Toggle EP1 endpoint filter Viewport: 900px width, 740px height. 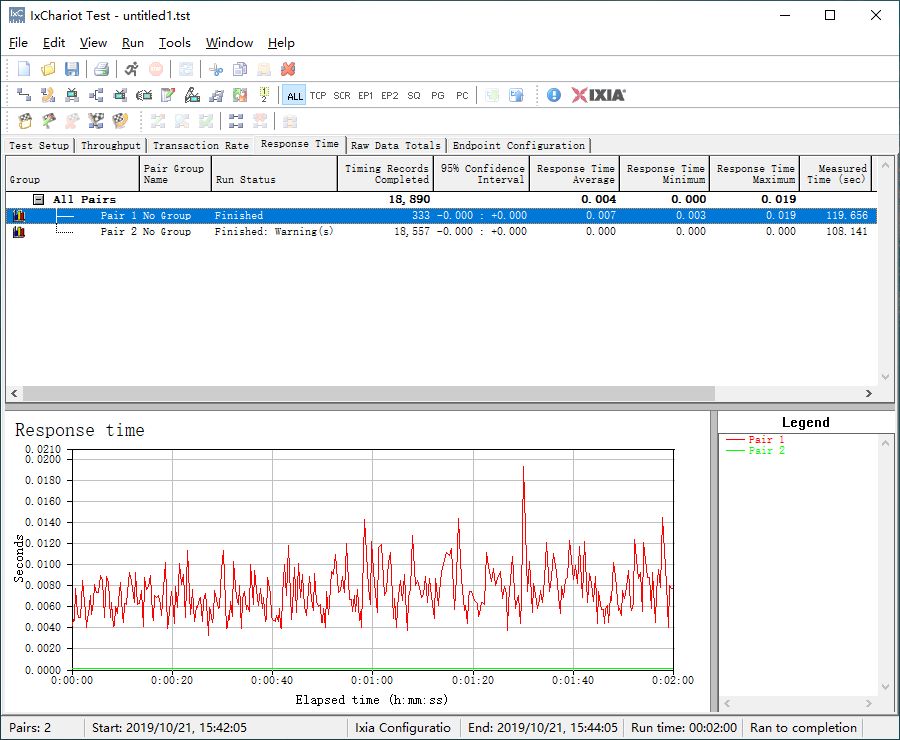[366, 95]
